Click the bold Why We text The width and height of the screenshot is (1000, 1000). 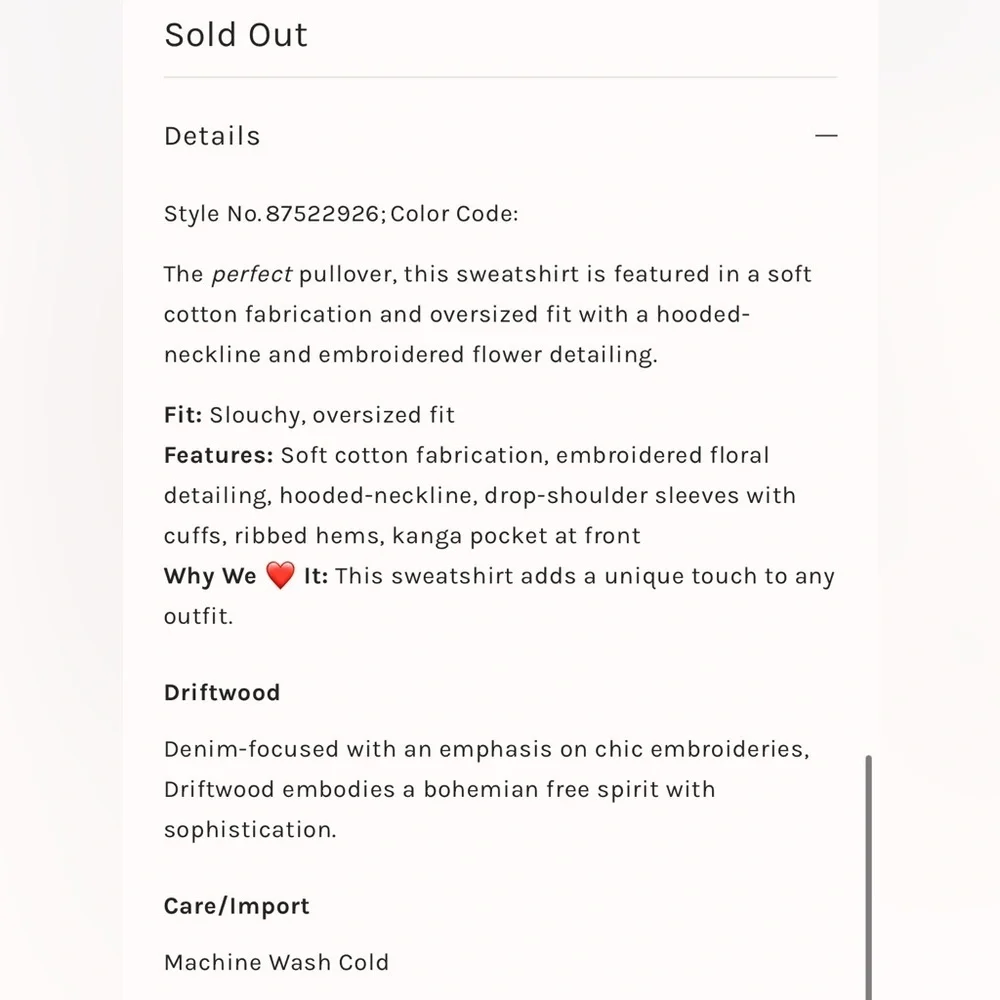tap(210, 576)
